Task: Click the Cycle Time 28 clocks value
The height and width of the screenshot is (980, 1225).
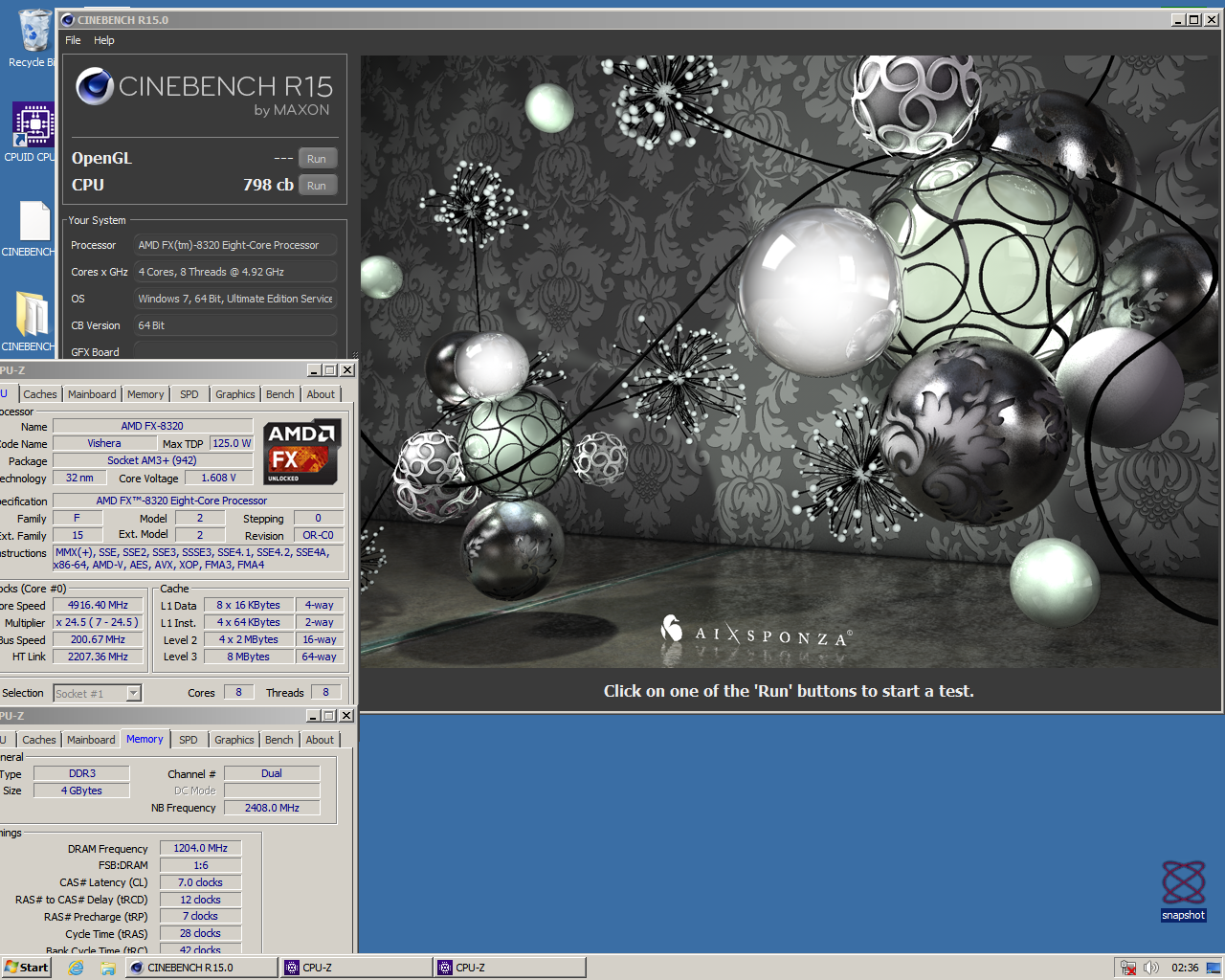Action: point(201,933)
